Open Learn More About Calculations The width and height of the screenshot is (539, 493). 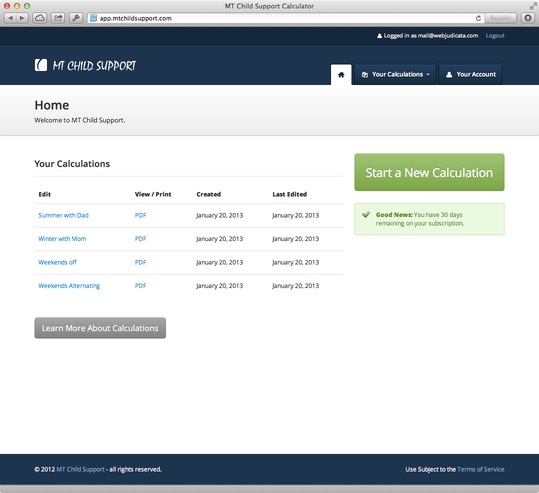pos(100,328)
